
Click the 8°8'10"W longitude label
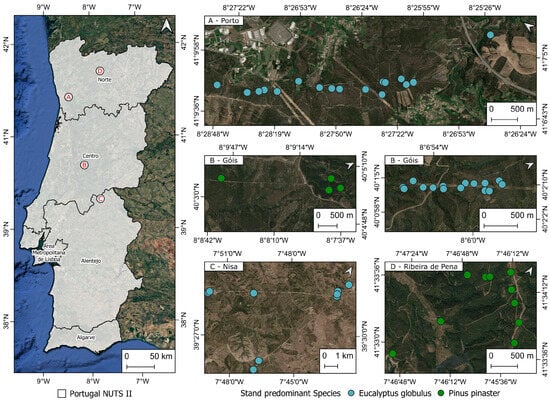pyautogui.click(x=274, y=240)
